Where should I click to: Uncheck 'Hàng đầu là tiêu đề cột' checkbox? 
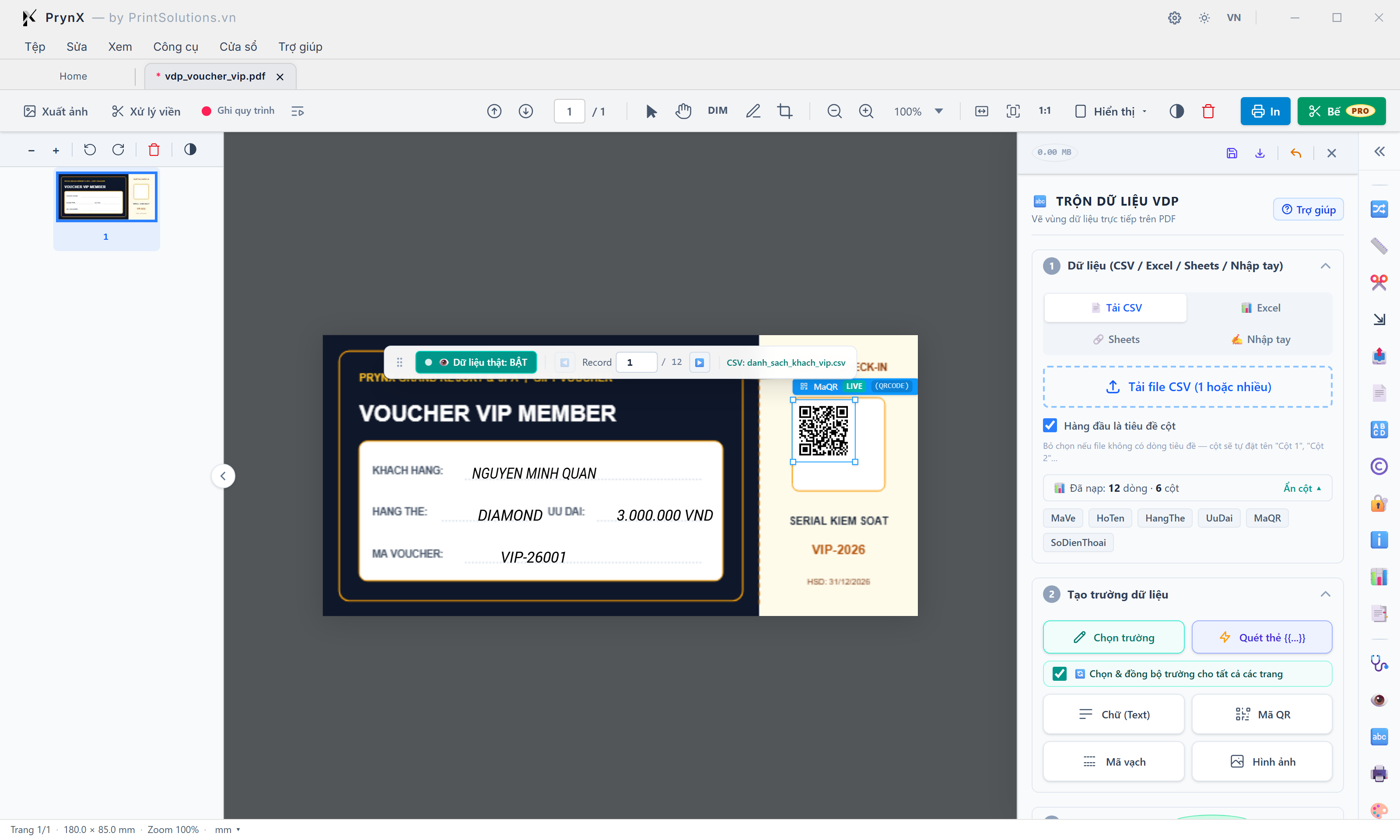coord(1050,426)
